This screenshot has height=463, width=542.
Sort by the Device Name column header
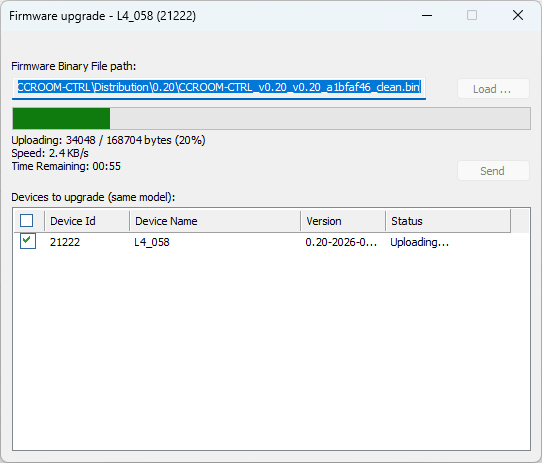215,221
